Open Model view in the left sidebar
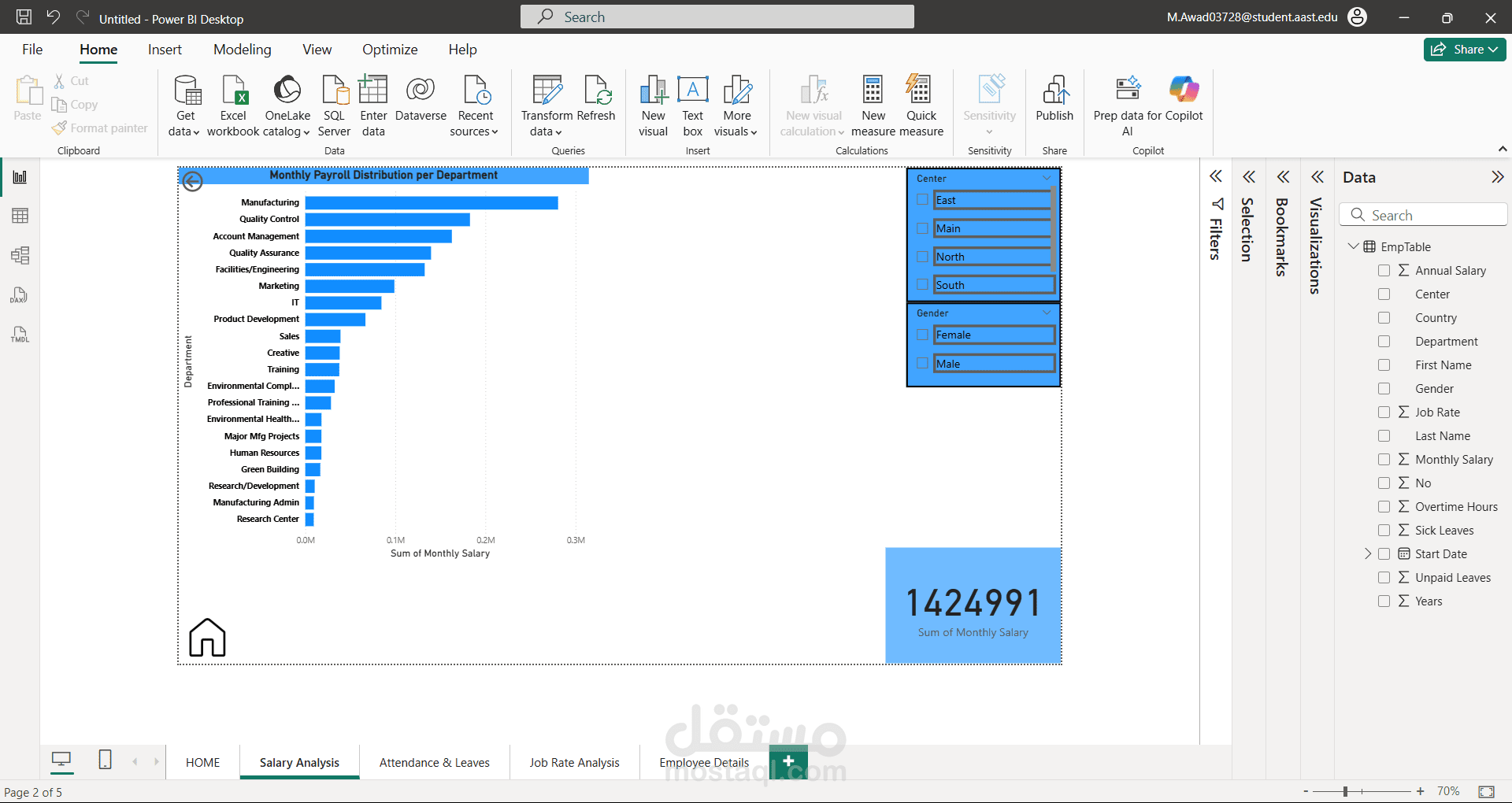Image resolution: width=1512 pixels, height=803 pixels. click(x=20, y=255)
